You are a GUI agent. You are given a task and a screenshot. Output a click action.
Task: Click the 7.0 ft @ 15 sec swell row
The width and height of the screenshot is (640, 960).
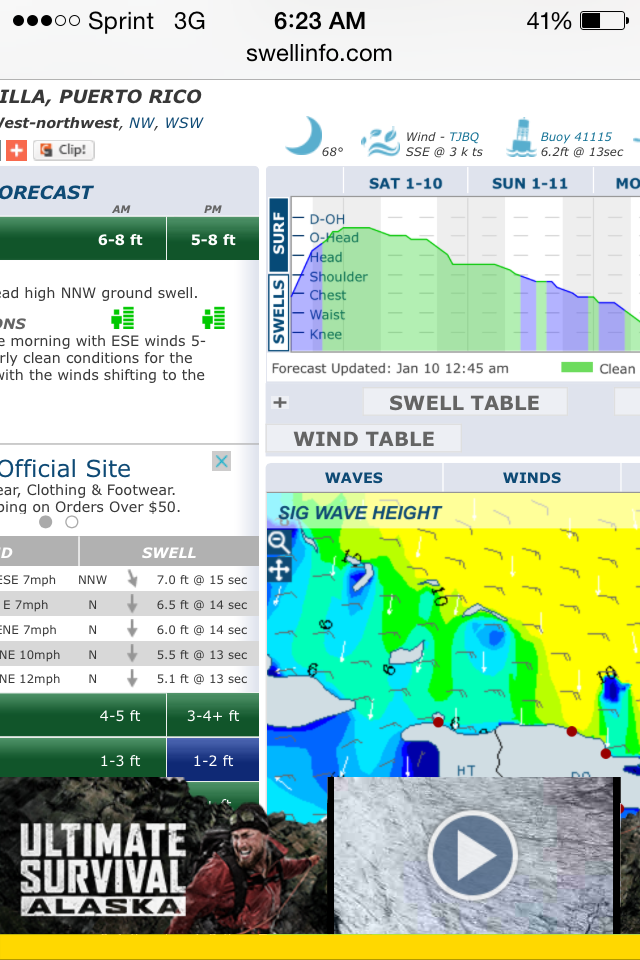point(129,579)
